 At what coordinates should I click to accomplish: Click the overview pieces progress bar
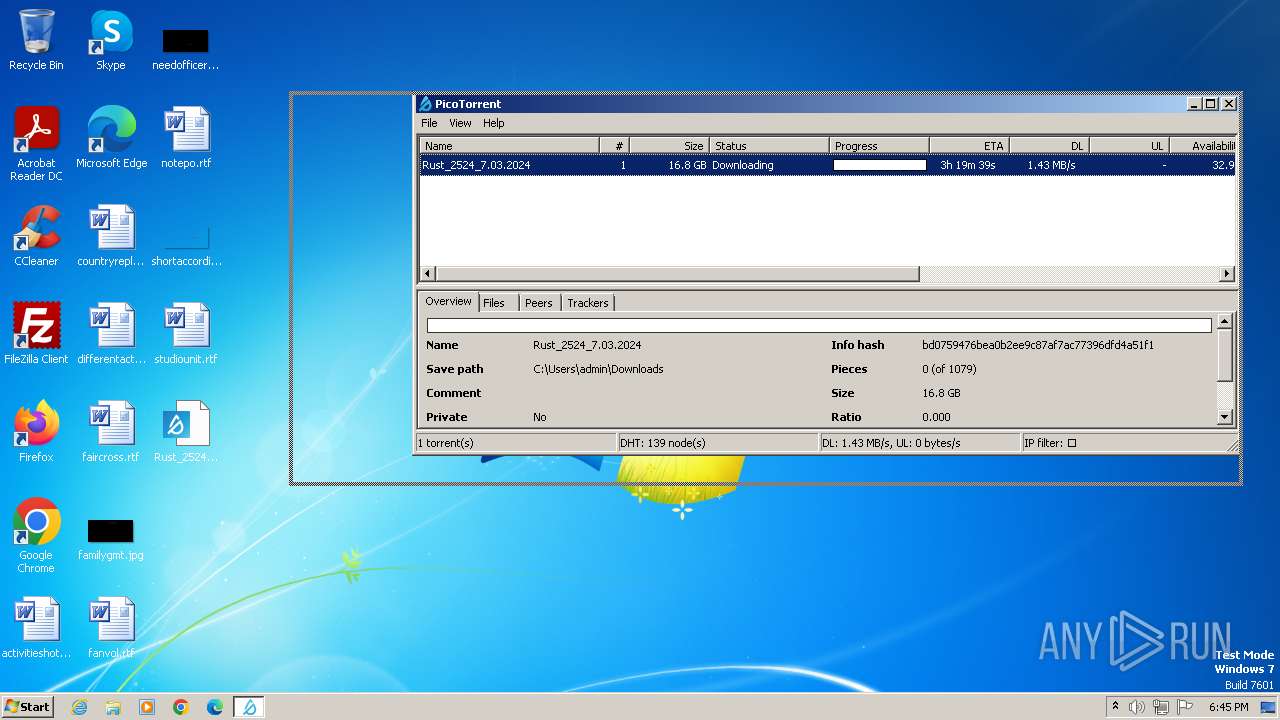tap(819, 325)
